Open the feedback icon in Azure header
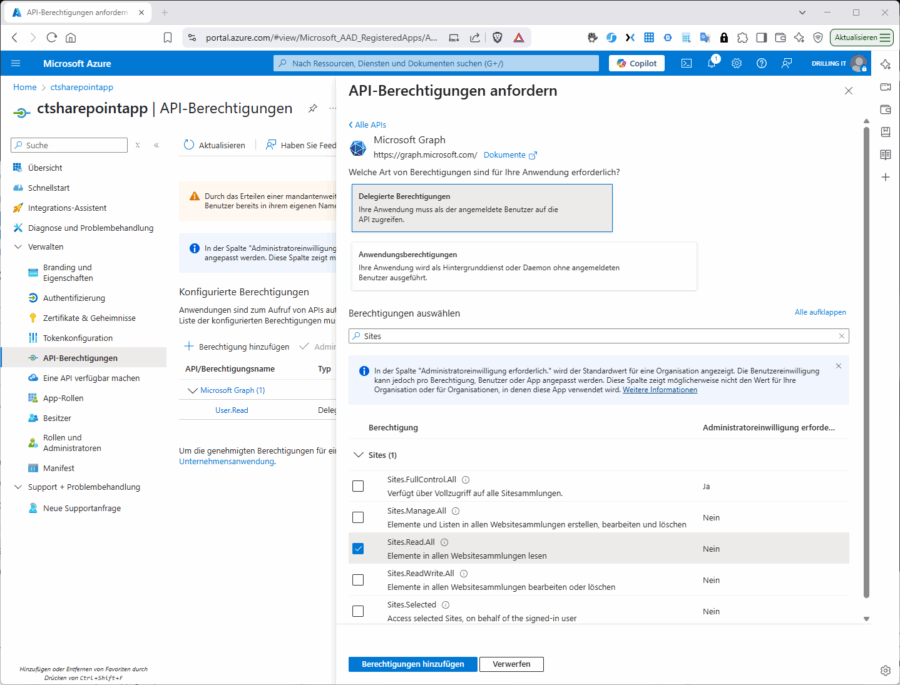The height and width of the screenshot is (685, 900). tap(786, 63)
